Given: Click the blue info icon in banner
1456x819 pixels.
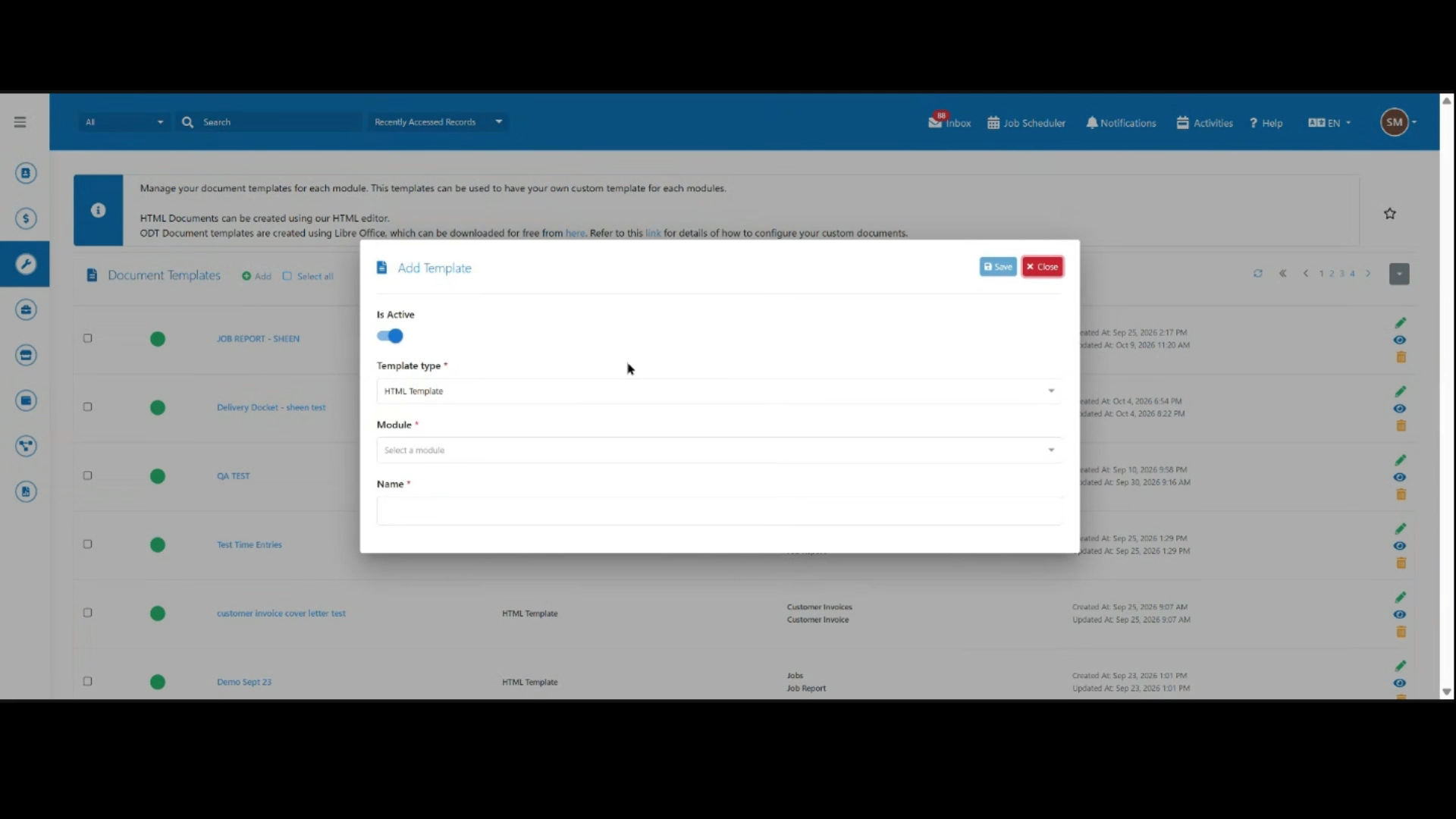Looking at the screenshot, I should (98, 210).
